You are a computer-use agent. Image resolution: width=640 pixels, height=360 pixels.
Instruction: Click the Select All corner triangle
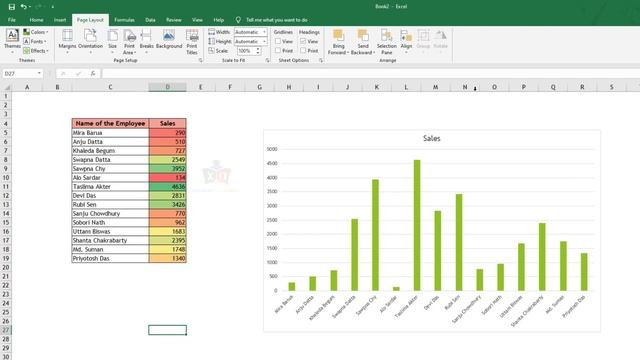(7, 87)
